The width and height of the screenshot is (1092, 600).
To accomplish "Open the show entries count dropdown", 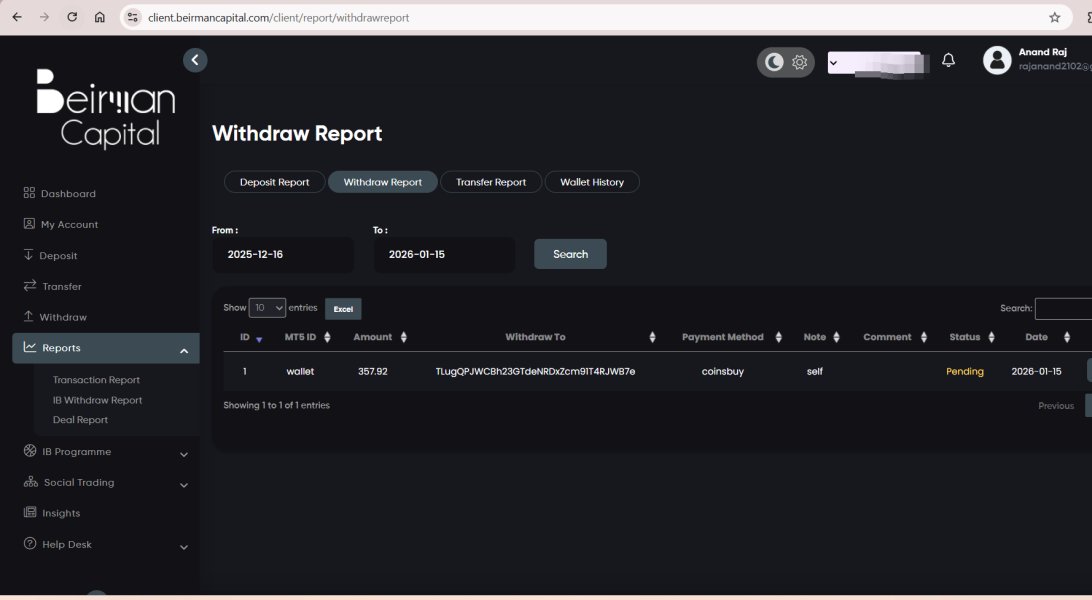I will click(x=267, y=308).
